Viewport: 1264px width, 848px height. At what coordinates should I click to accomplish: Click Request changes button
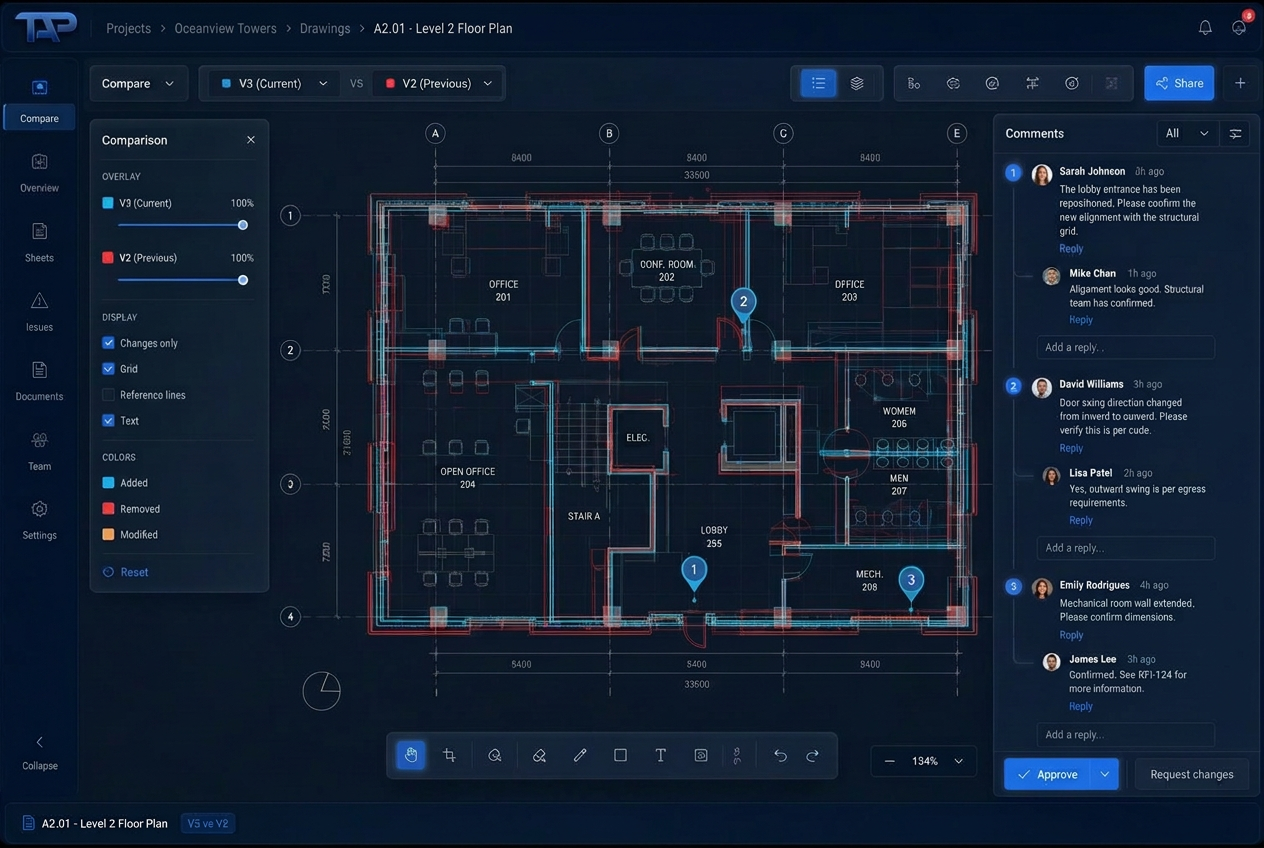pos(1192,774)
